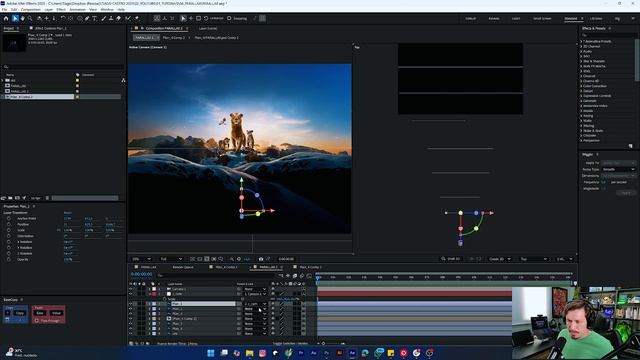This screenshot has width=640, height=360.
Task: Click the graph editor icon in timeline
Action: click(x=309, y=276)
